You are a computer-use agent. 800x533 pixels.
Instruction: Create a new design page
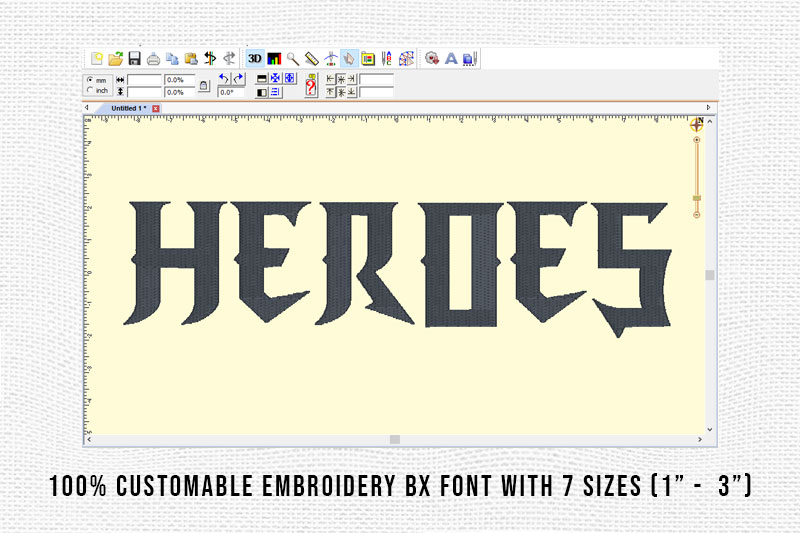(96, 59)
